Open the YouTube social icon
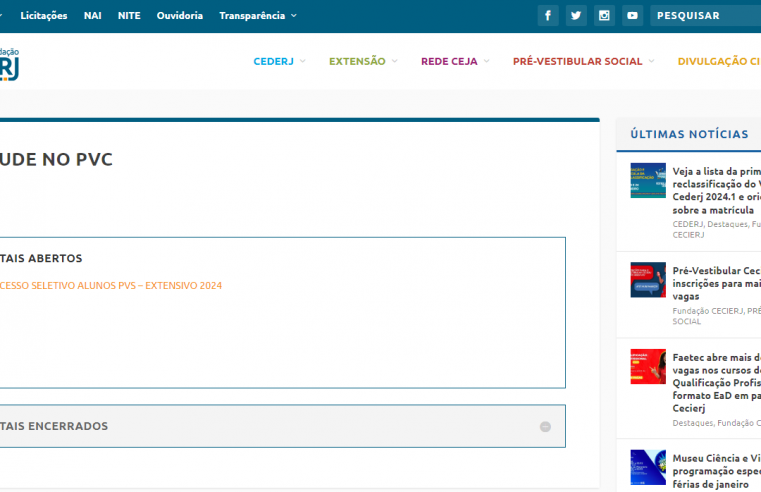The width and height of the screenshot is (761, 492). click(x=632, y=16)
